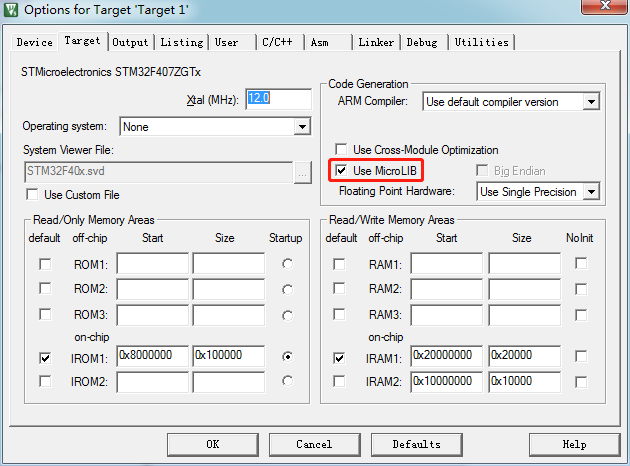This screenshot has height=466, width=630.
Task: Select the Target tab
Action: (x=83, y=41)
